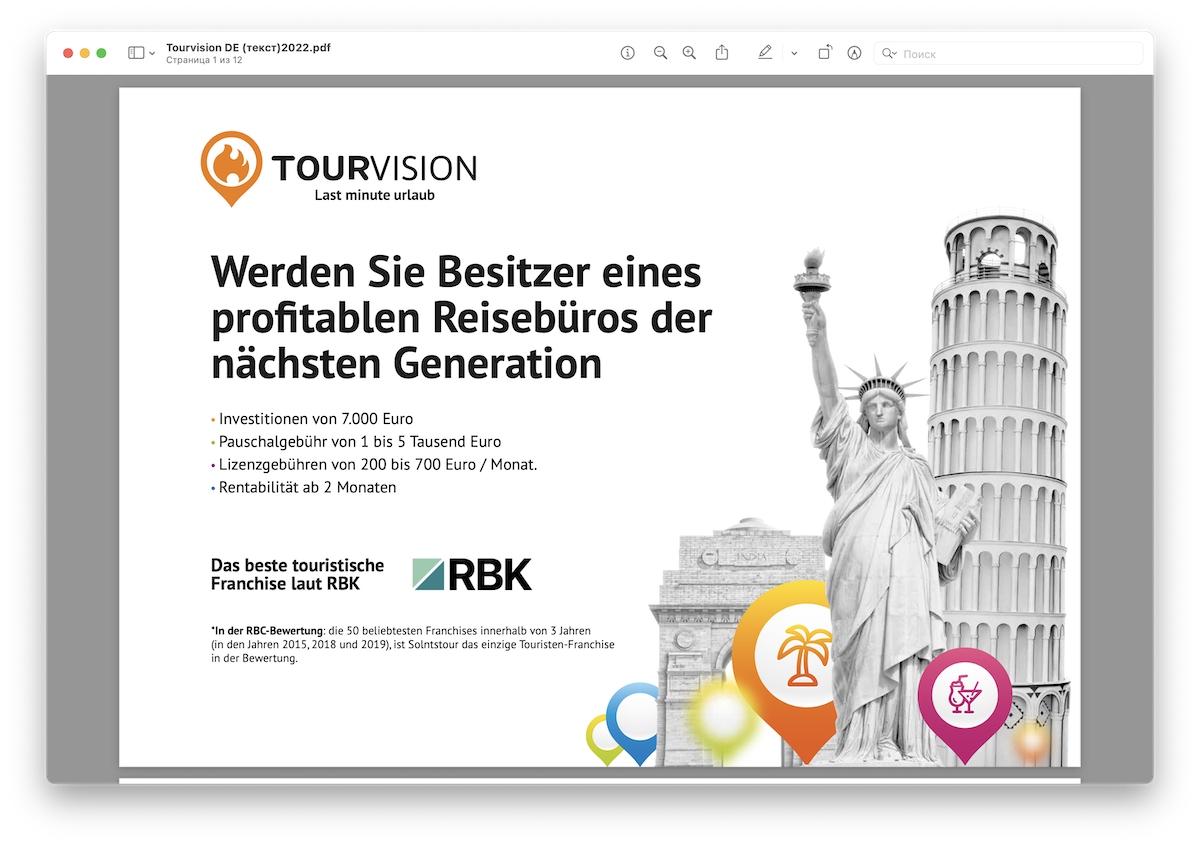This screenshot has height=845, width=1200.
Task: Click footnote starting In der RBC-Bewertung
Action: click(x=412, y=645)
